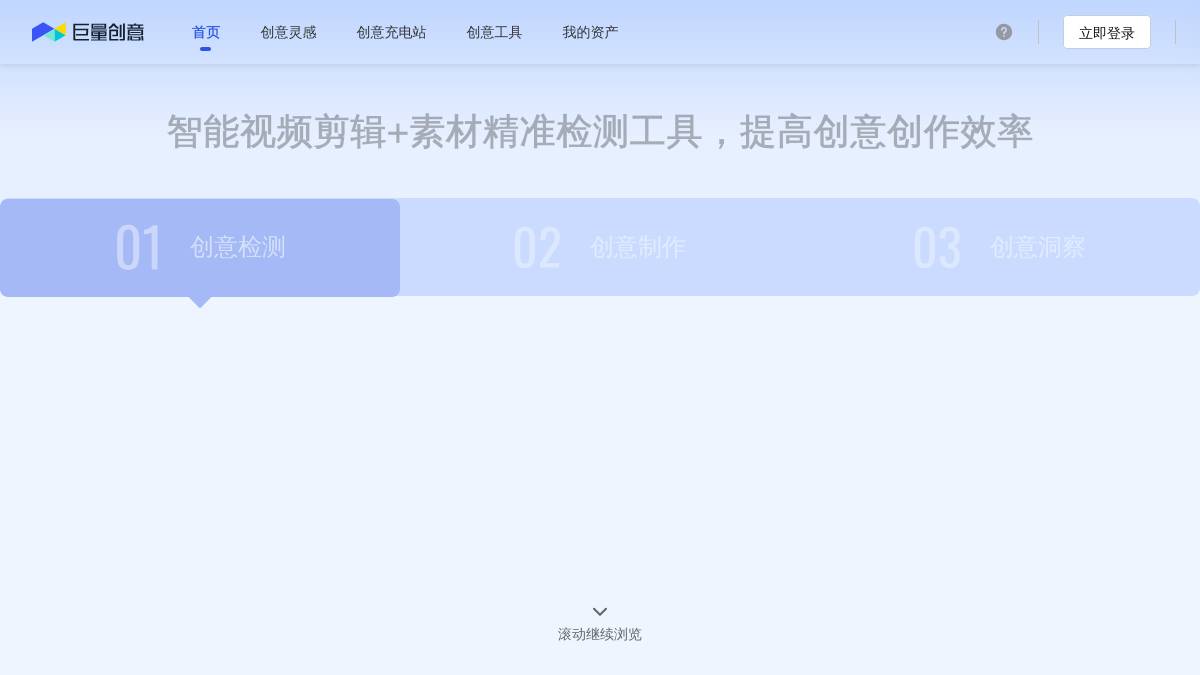1200x675 pixels.
Task: Open the 创意充电站 menu item
Action: tap(391, 32)
